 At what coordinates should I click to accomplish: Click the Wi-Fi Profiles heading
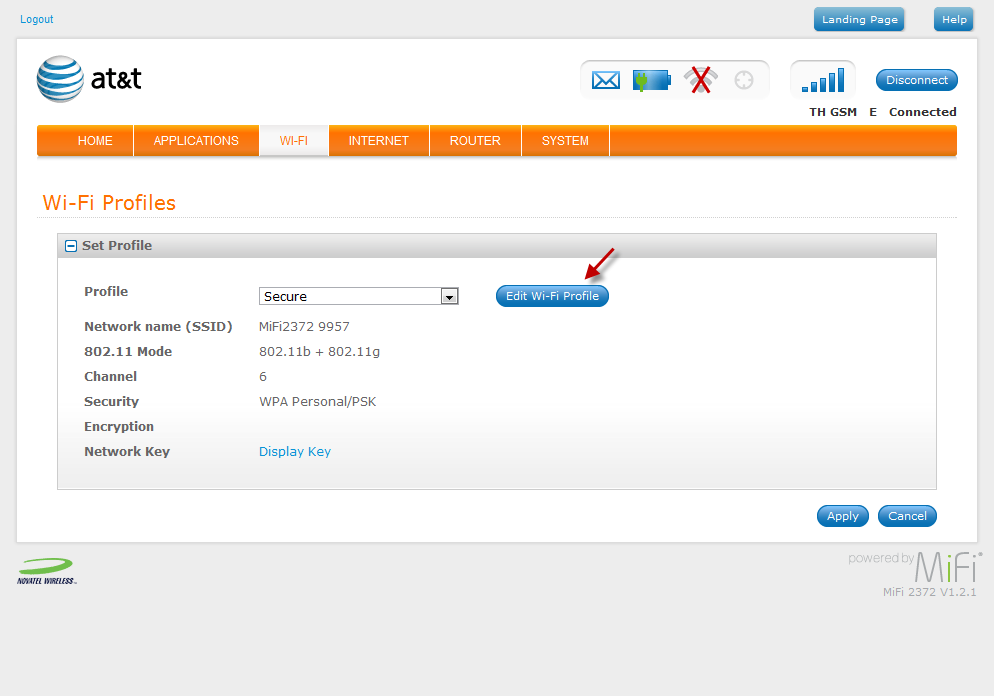pos(109,203)
